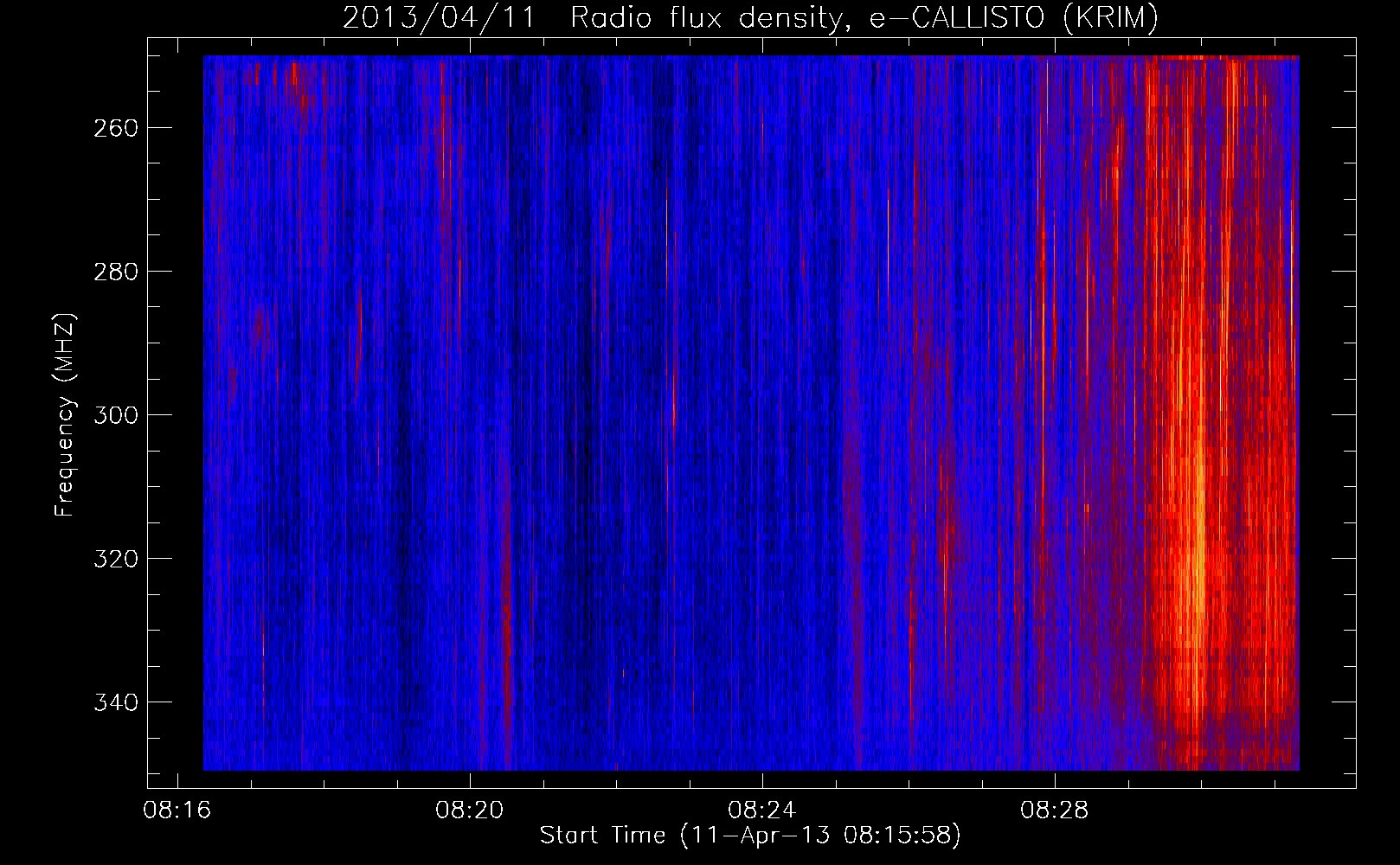1400x865 pixels.
Task: Click the x-axis label 'Start Time (11-Apr-13 08:15:58)'
Action: point(750,836)
